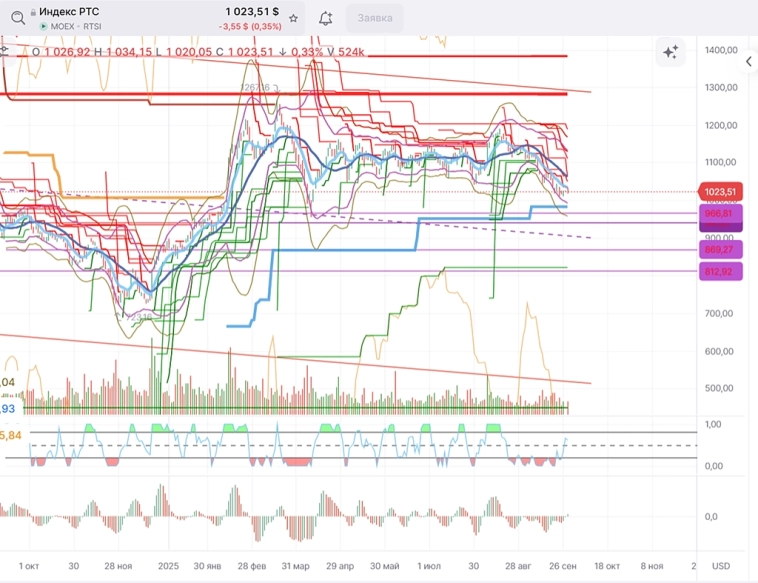Click the orange 5,84 indicator value
The width and height of the screenshot is (758, 583).
(x=11, y=436)
